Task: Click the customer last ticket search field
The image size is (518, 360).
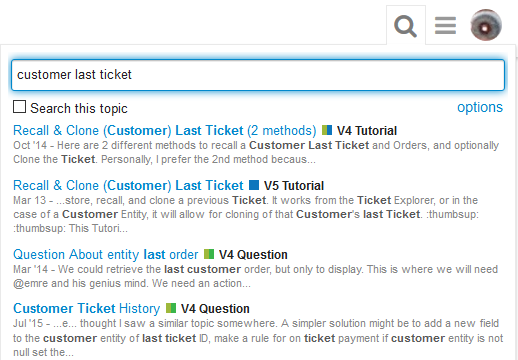Action: point(258,75)
